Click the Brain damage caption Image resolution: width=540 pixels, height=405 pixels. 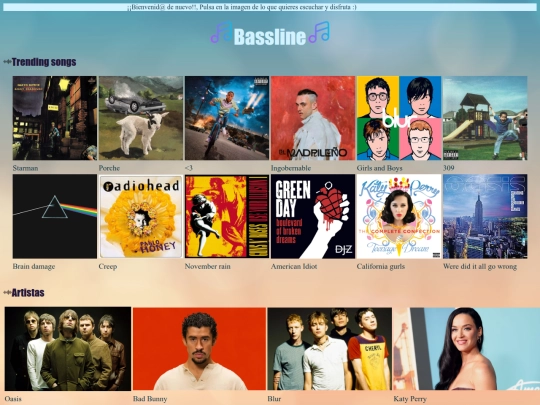[34, 267]
